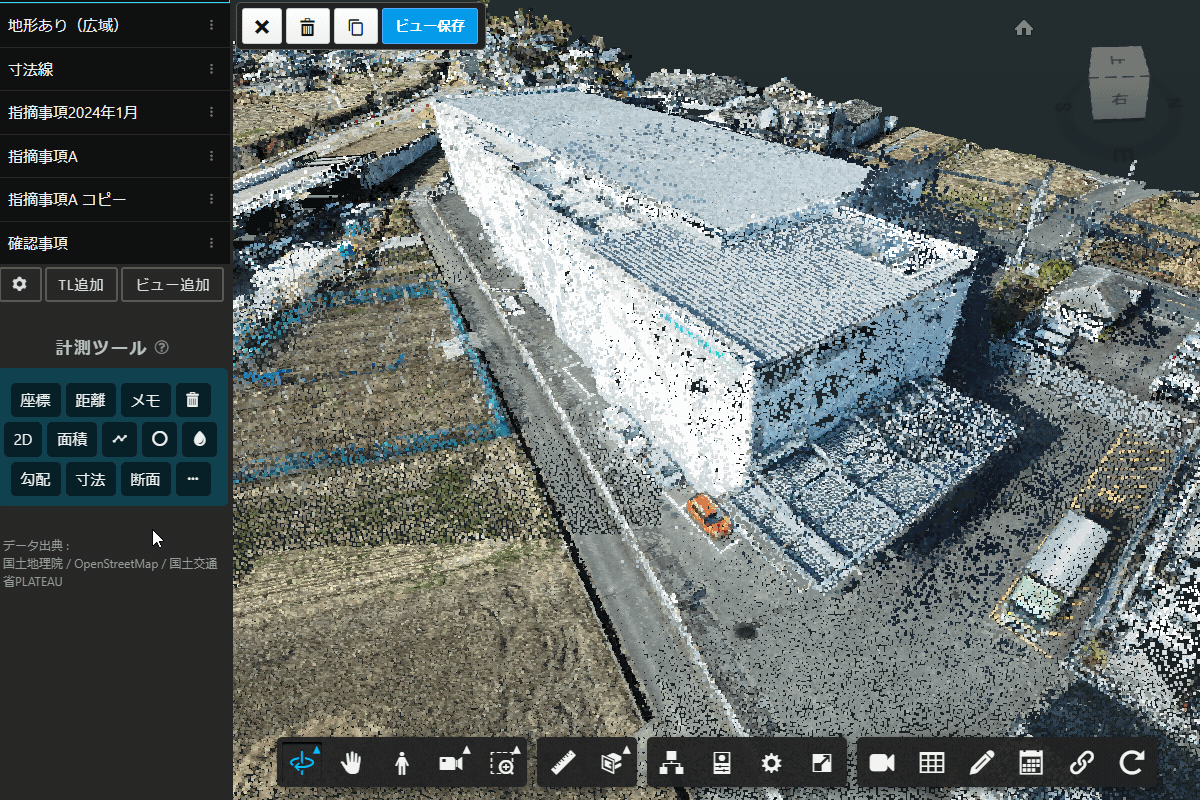Click the view cube's 右 face

pyautogui.click(x=1119, y=98)
